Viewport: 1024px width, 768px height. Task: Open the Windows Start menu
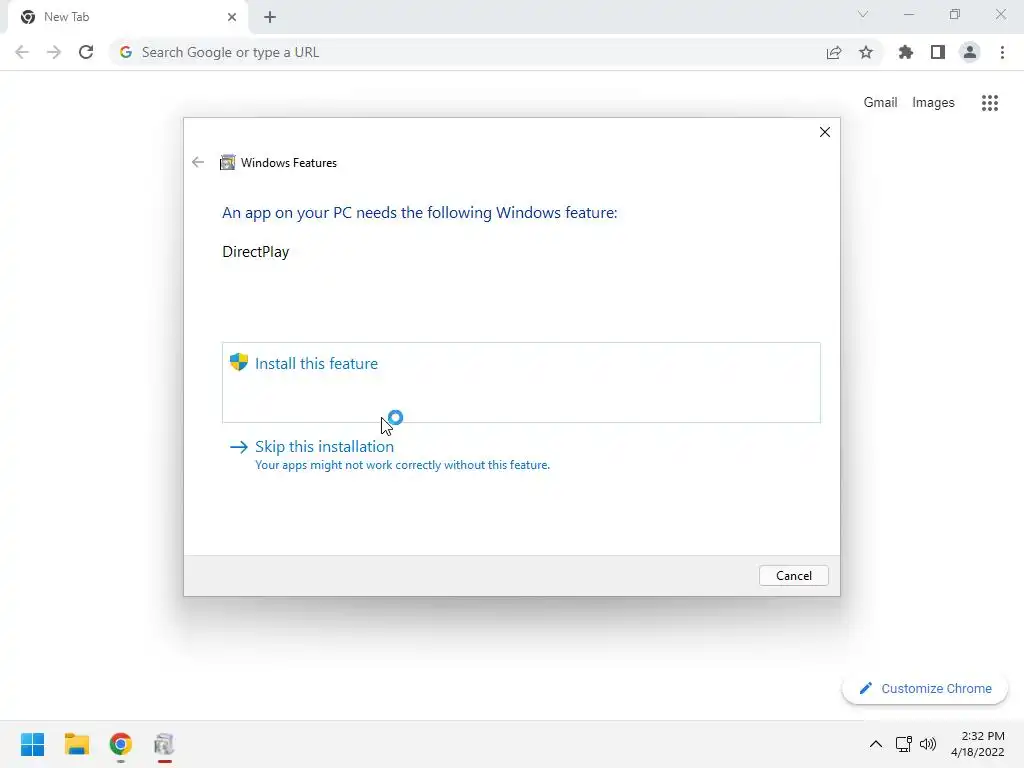[x=32, y=744]
